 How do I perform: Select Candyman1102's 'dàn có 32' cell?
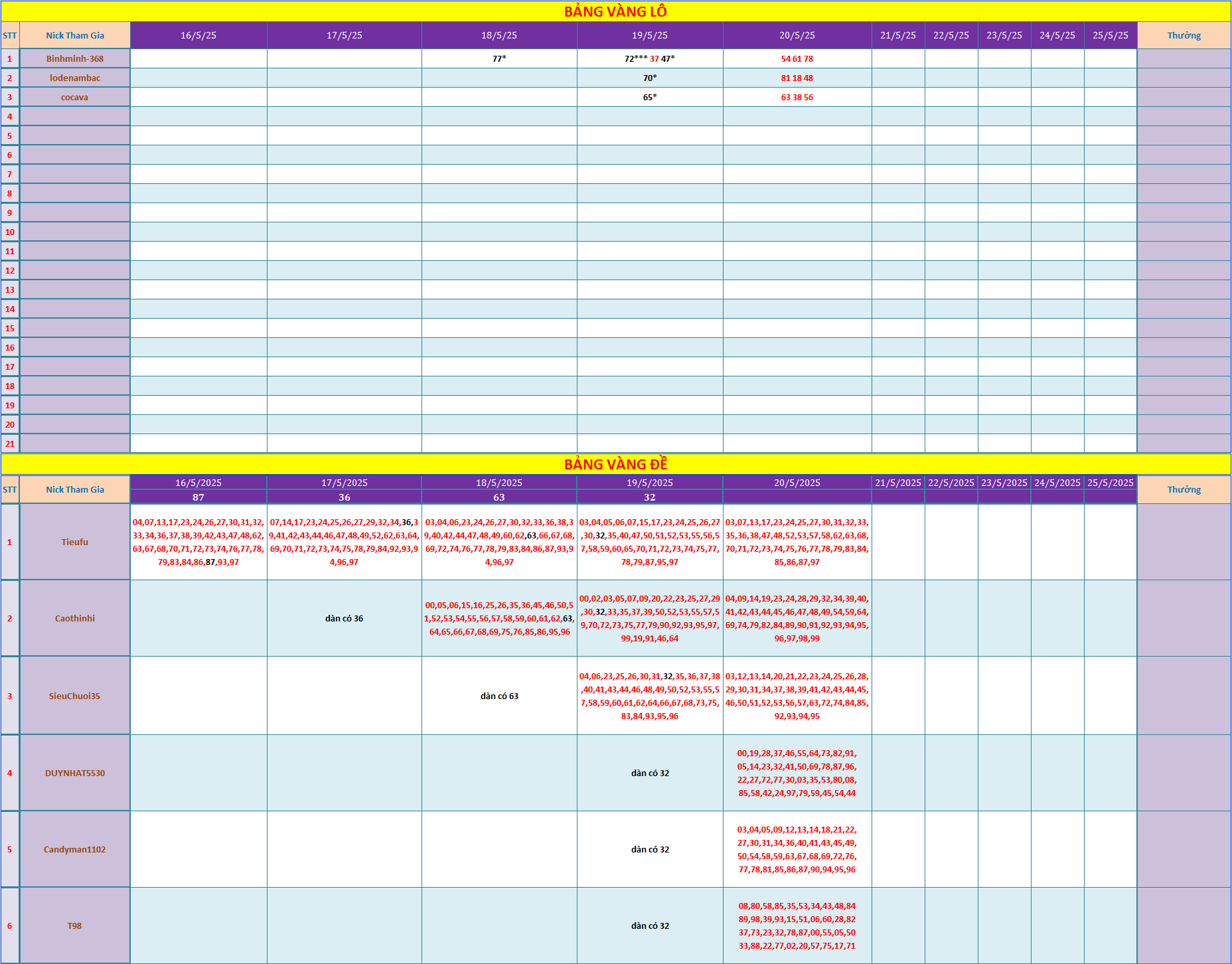[649, 849]
